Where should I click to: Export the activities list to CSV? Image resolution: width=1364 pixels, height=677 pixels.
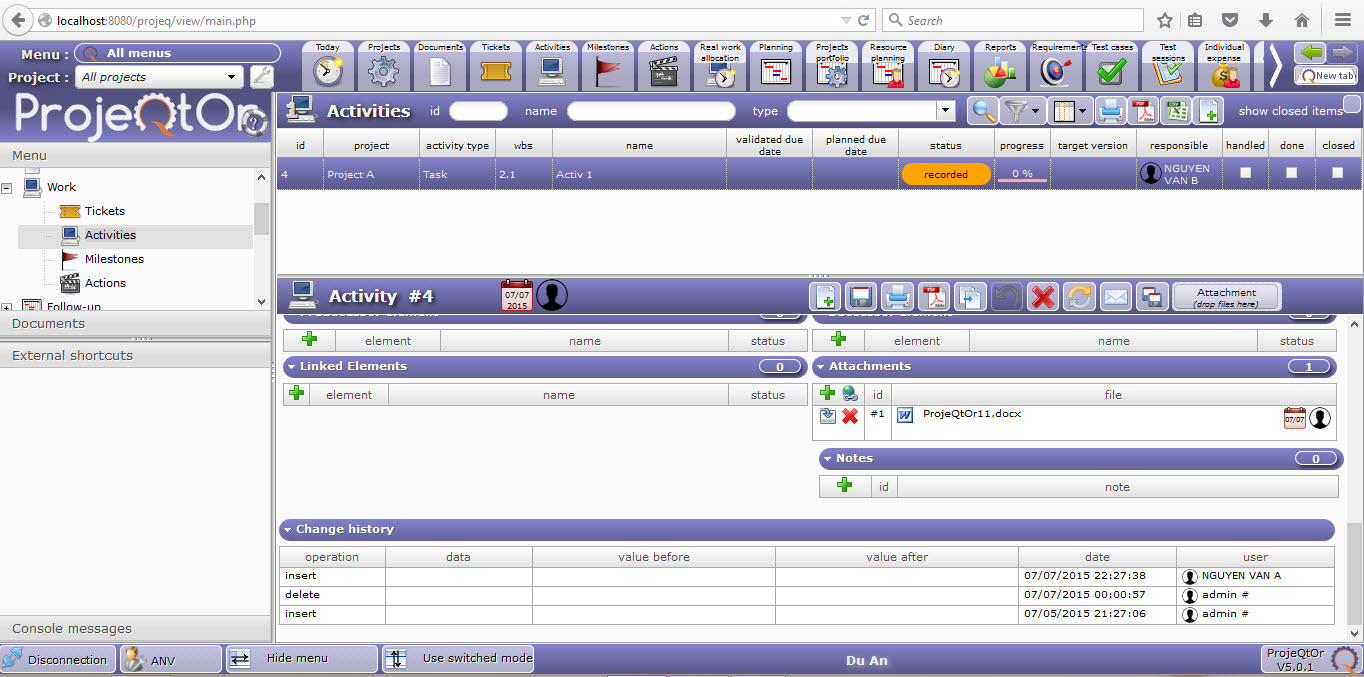(x=1176, y=111)
